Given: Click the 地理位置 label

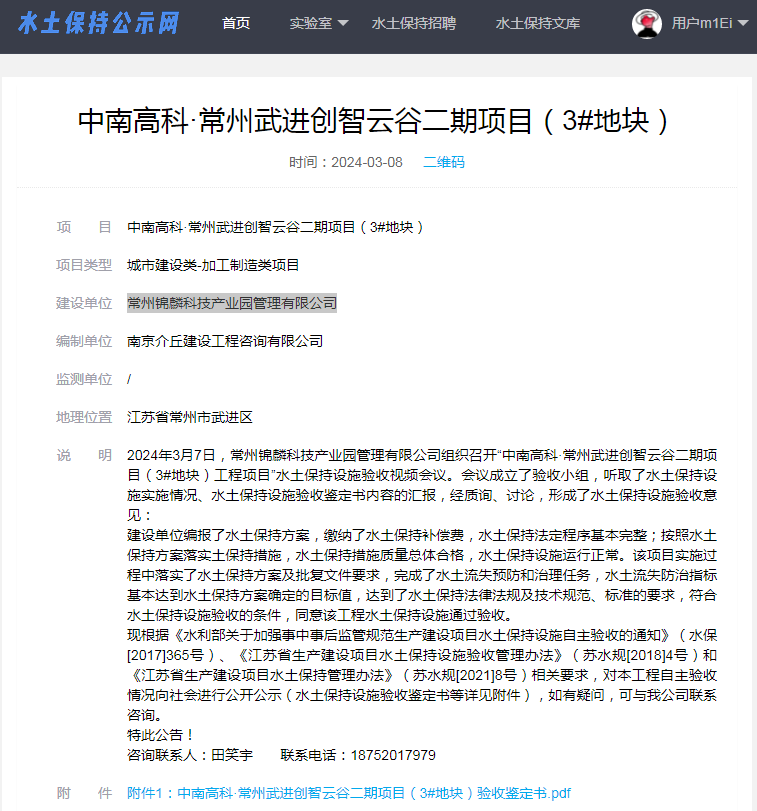Looking at the screenshot, I should (84, 417).
